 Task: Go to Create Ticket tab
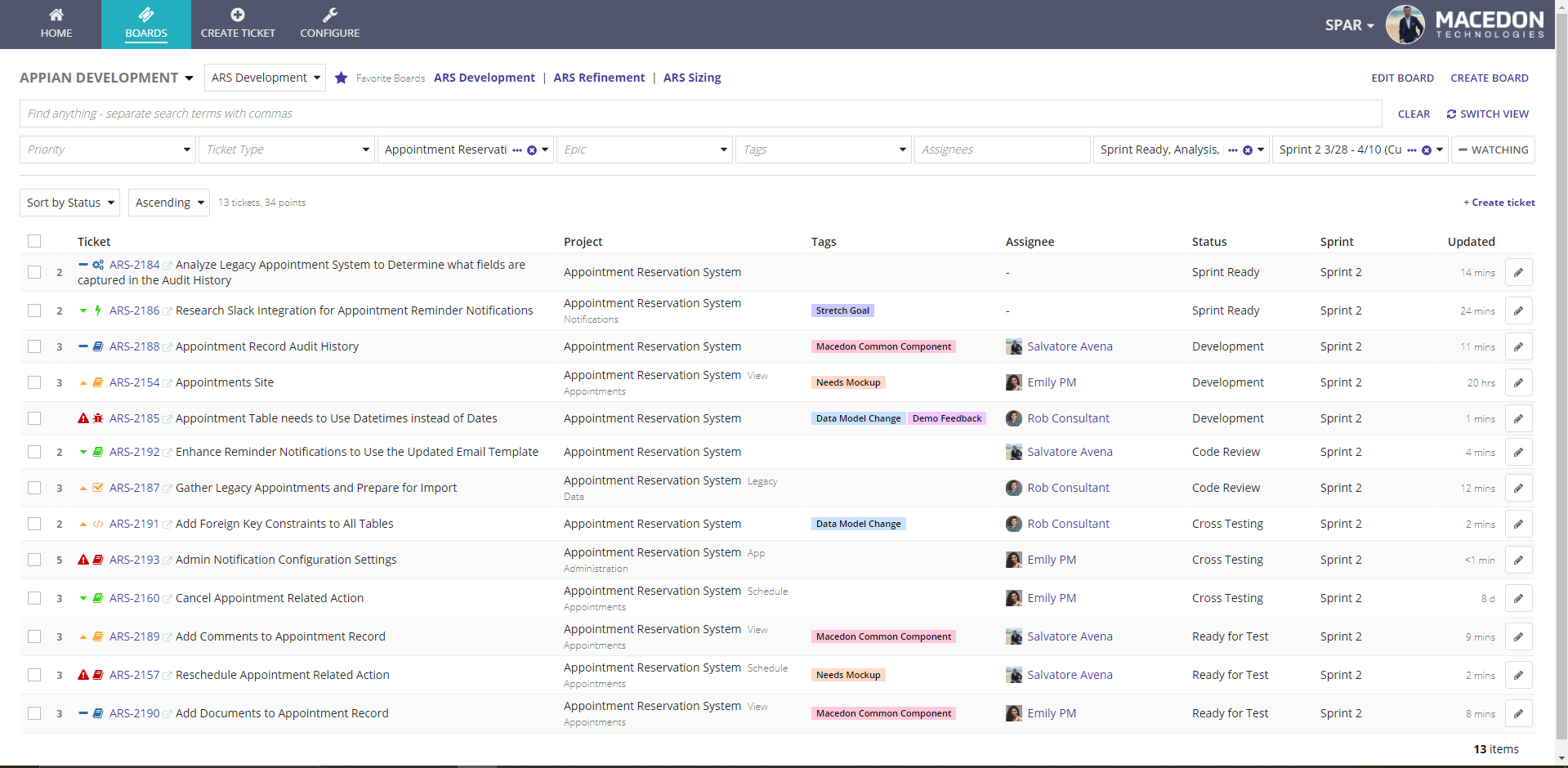pyautogui.click(x=238, y=24)
